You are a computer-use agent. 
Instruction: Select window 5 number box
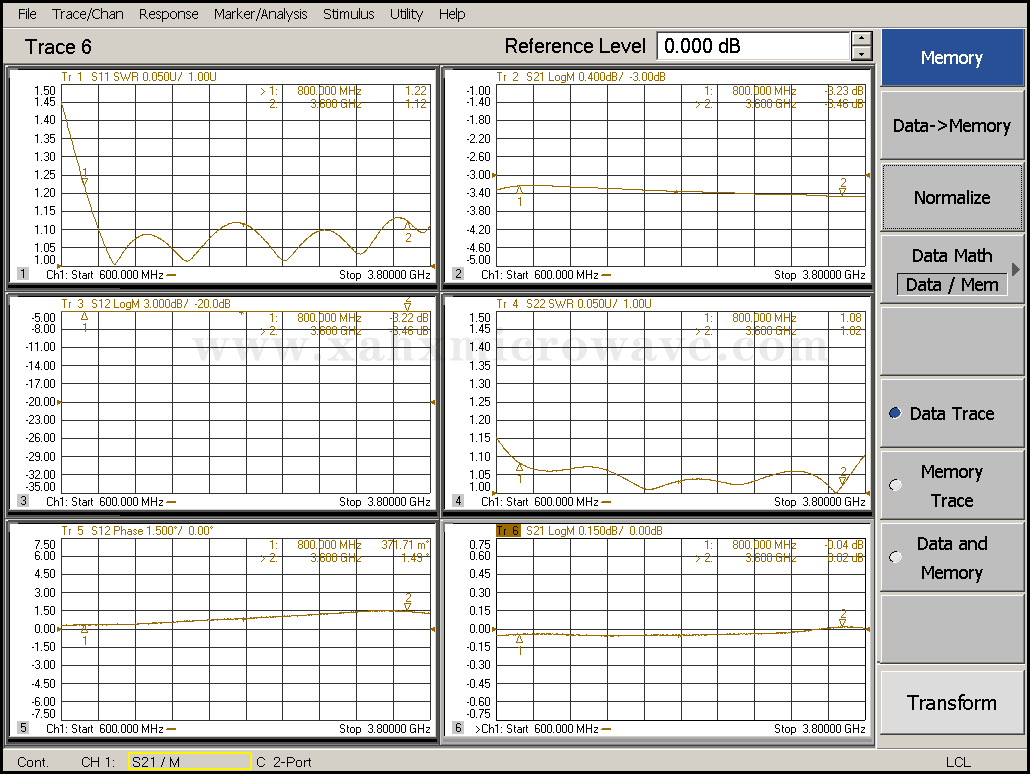23,727
